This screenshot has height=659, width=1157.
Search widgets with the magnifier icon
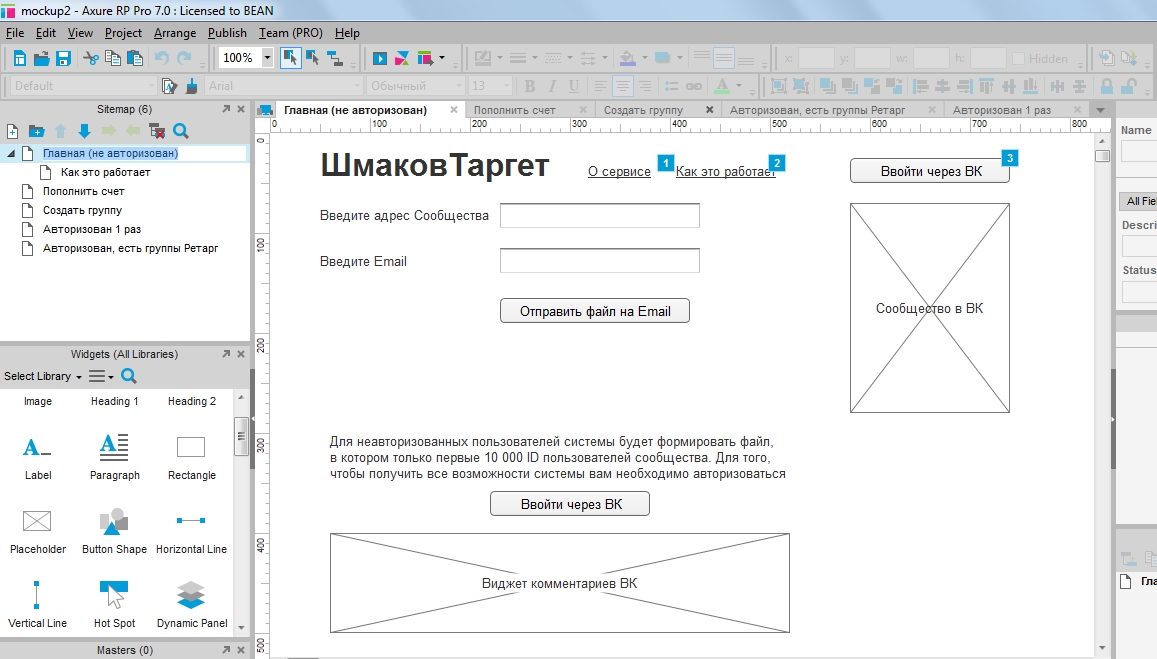pyautogui.click(x=128, y=376)
